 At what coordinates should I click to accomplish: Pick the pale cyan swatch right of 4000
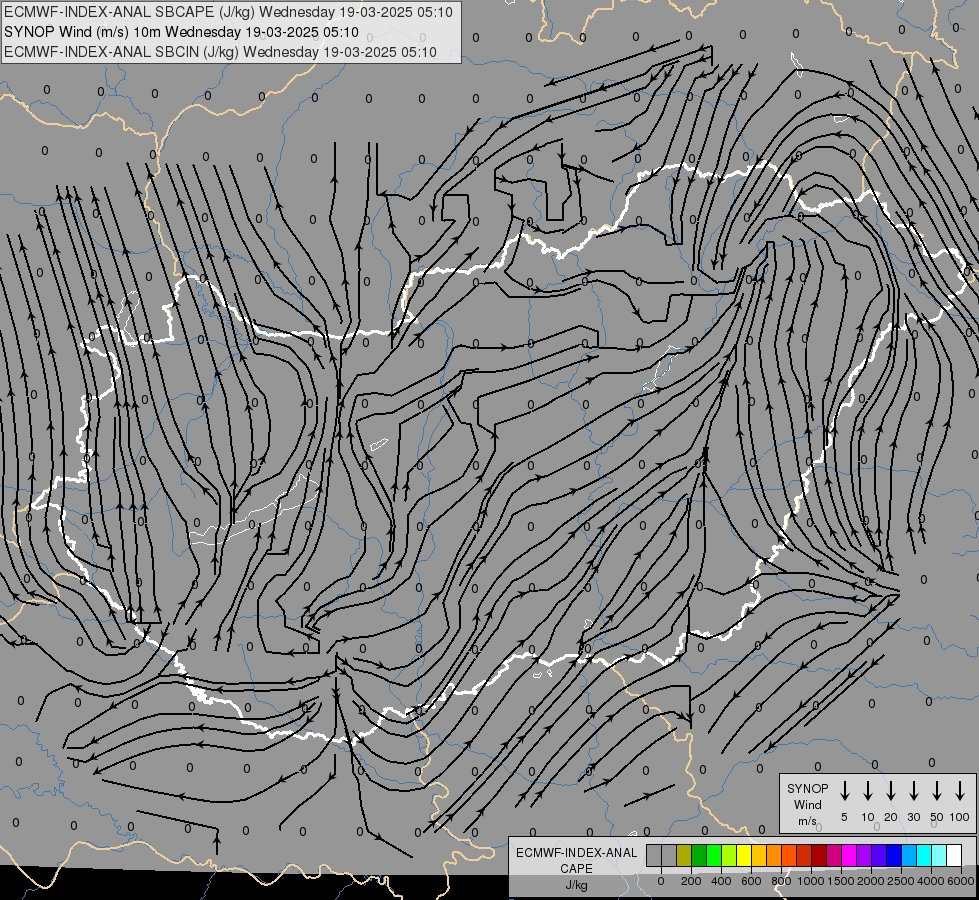click(938, 855)
